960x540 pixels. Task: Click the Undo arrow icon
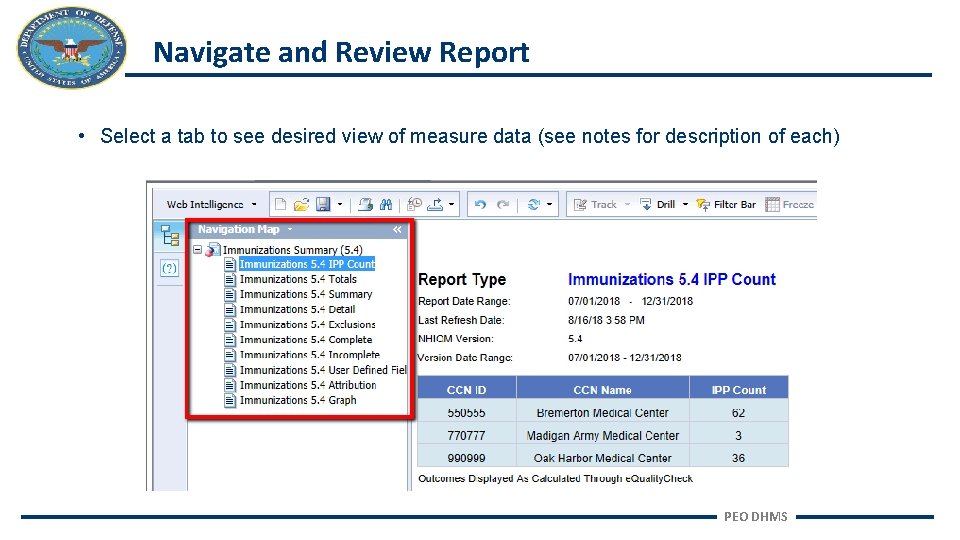(481, 204)
